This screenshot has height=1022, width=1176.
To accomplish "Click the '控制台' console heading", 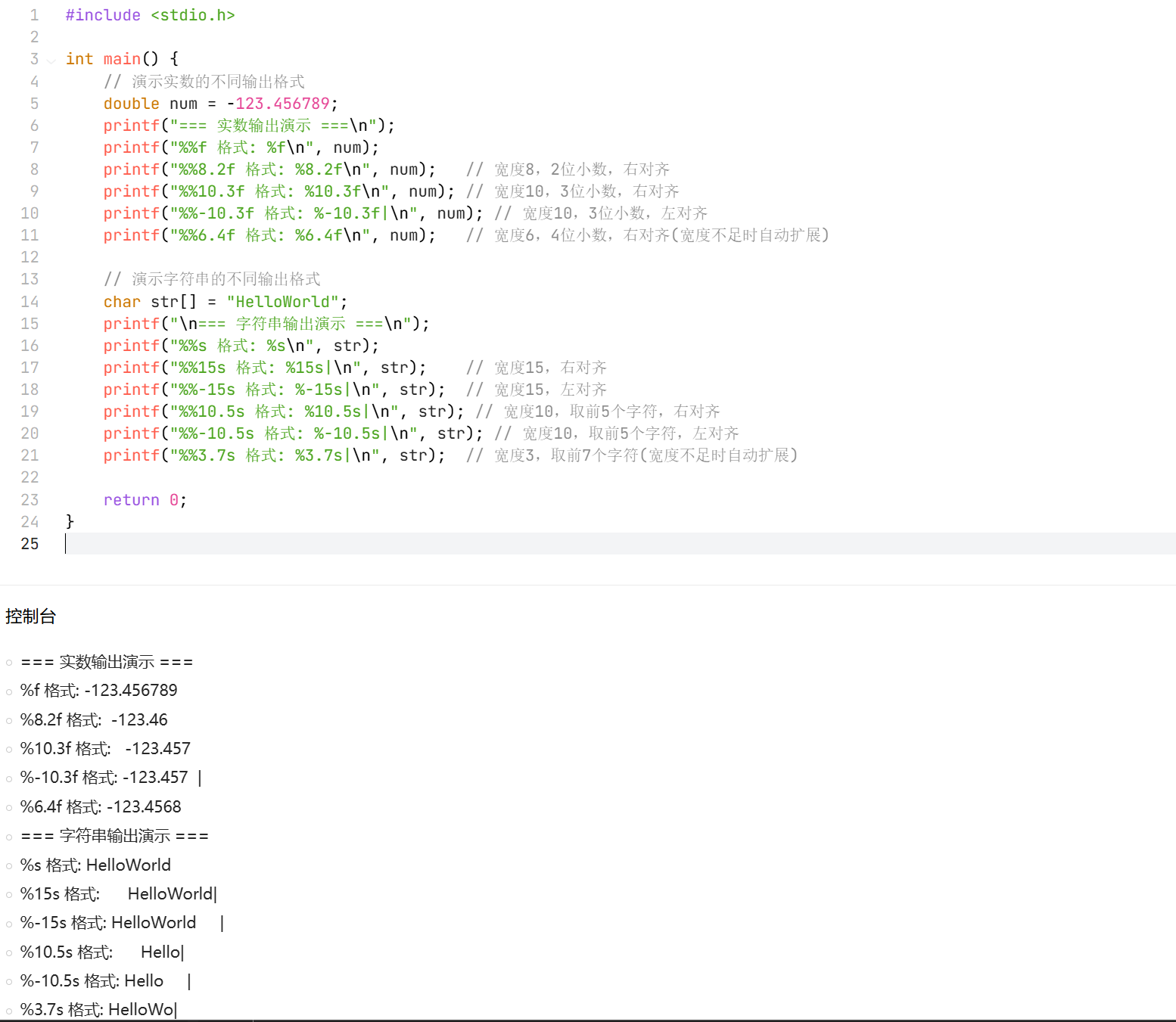I will pos(30,617).
